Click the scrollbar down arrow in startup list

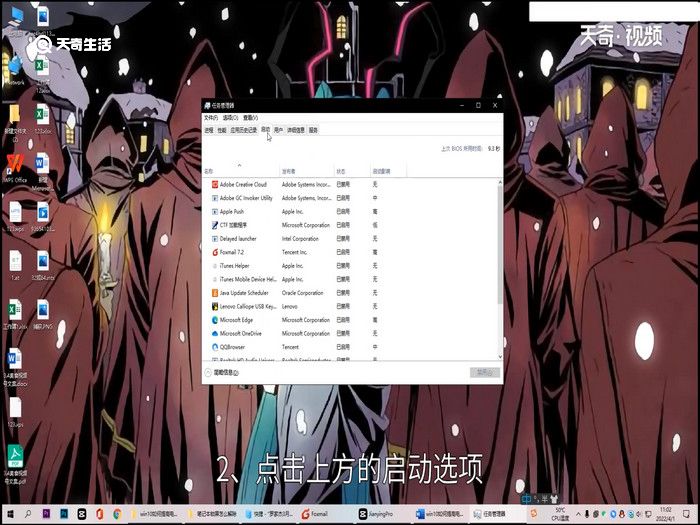(500, 357)
